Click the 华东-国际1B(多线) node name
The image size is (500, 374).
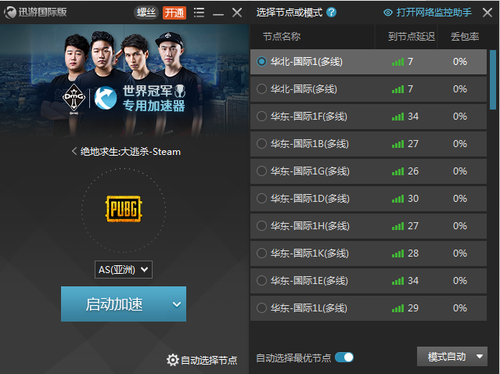click(310, 144)
